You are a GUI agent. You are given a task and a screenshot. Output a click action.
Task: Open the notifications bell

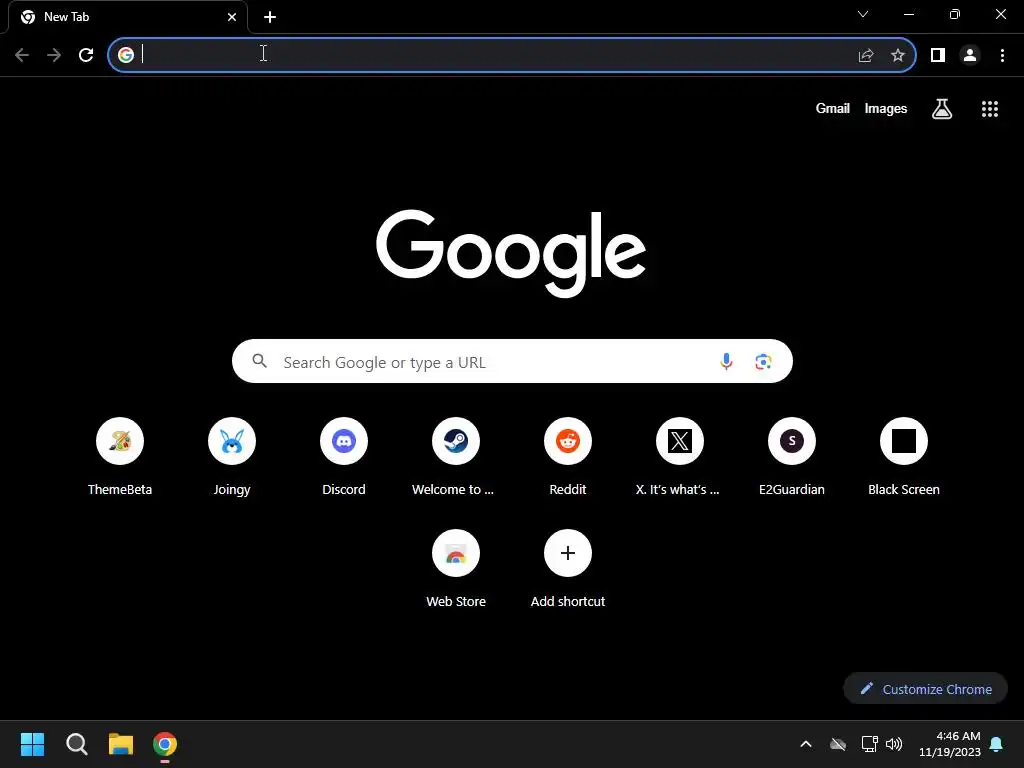(997, 744)
